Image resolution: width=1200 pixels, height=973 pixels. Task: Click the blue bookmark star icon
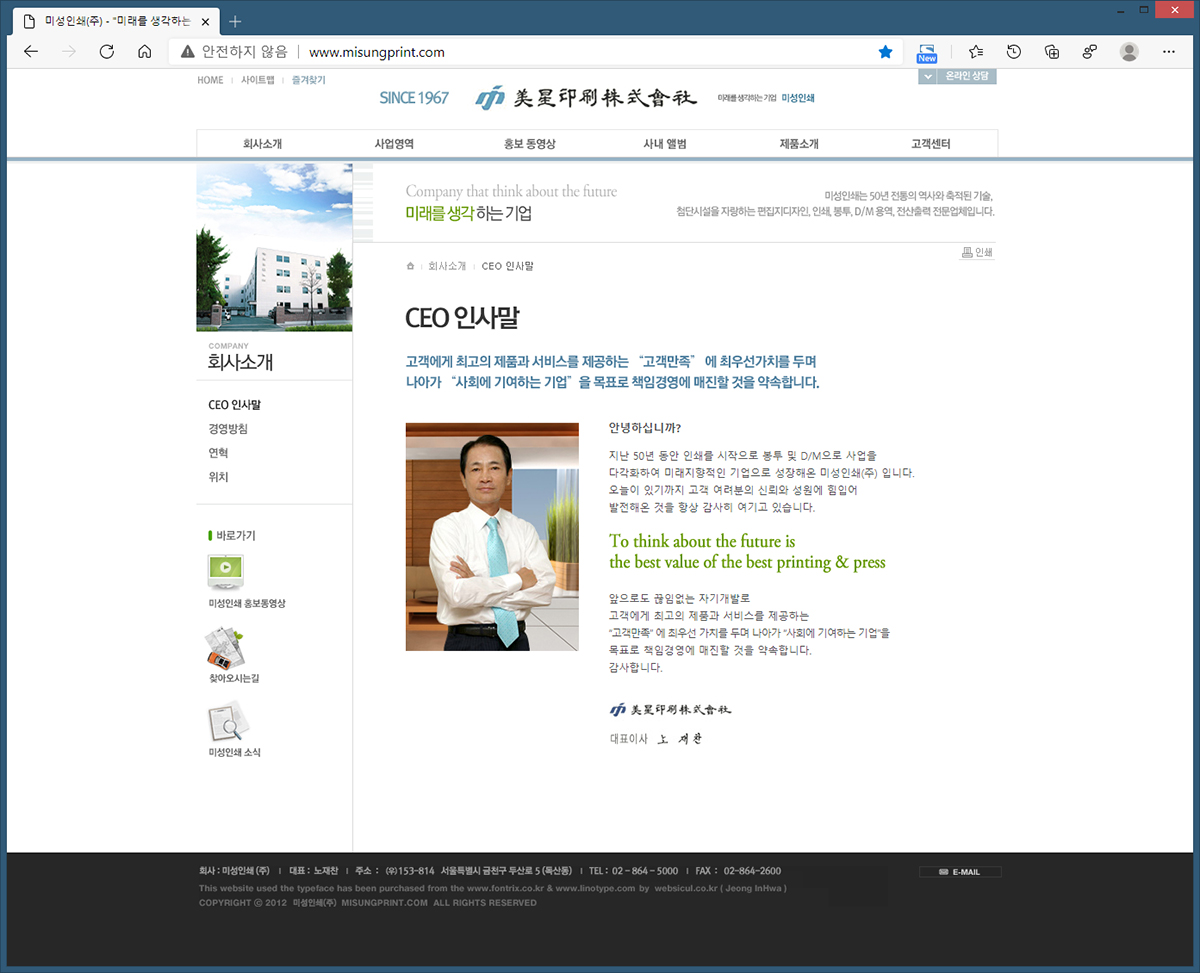click(885, 52)
